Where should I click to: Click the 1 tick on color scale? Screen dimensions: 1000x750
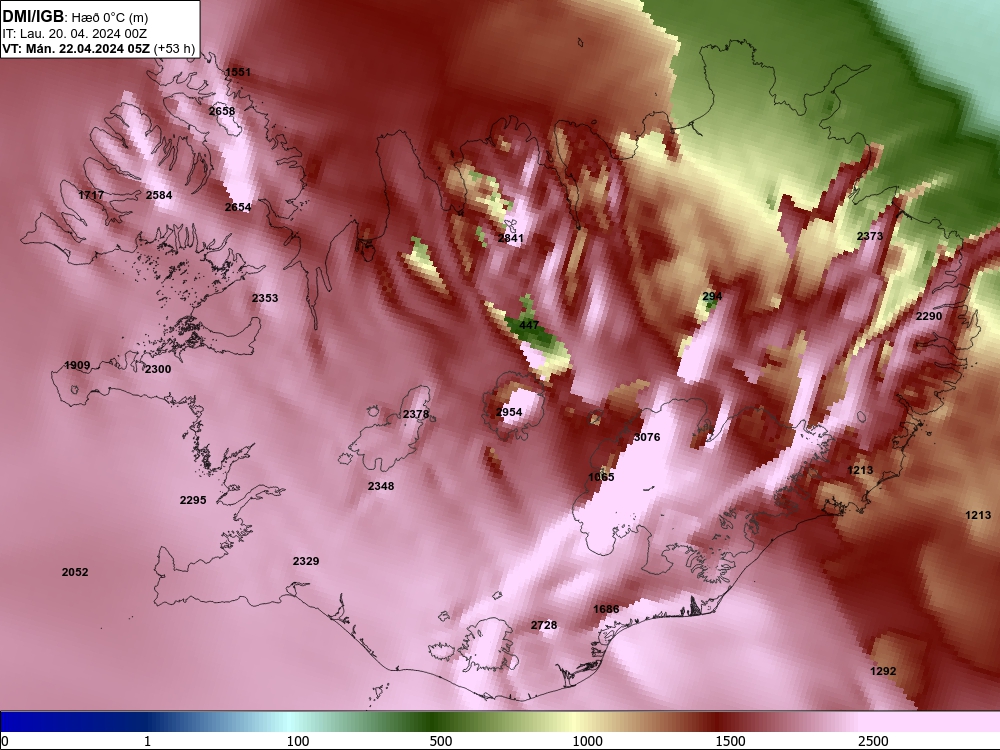[x=147, y=741]
